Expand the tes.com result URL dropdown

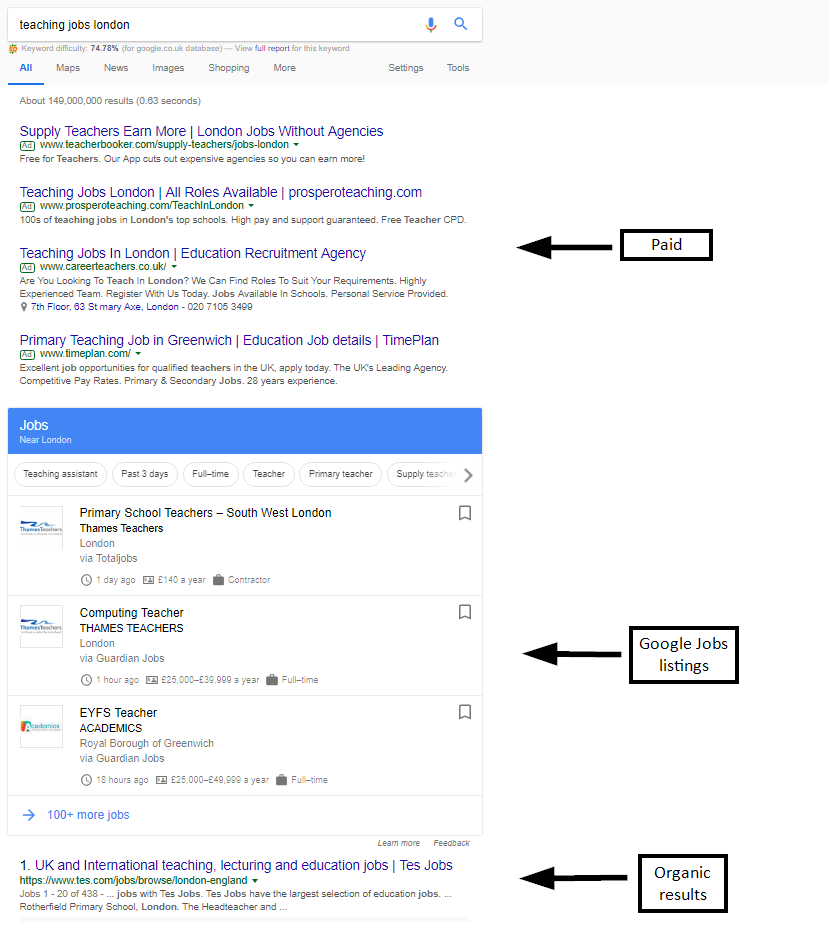[x=255, y=881]
